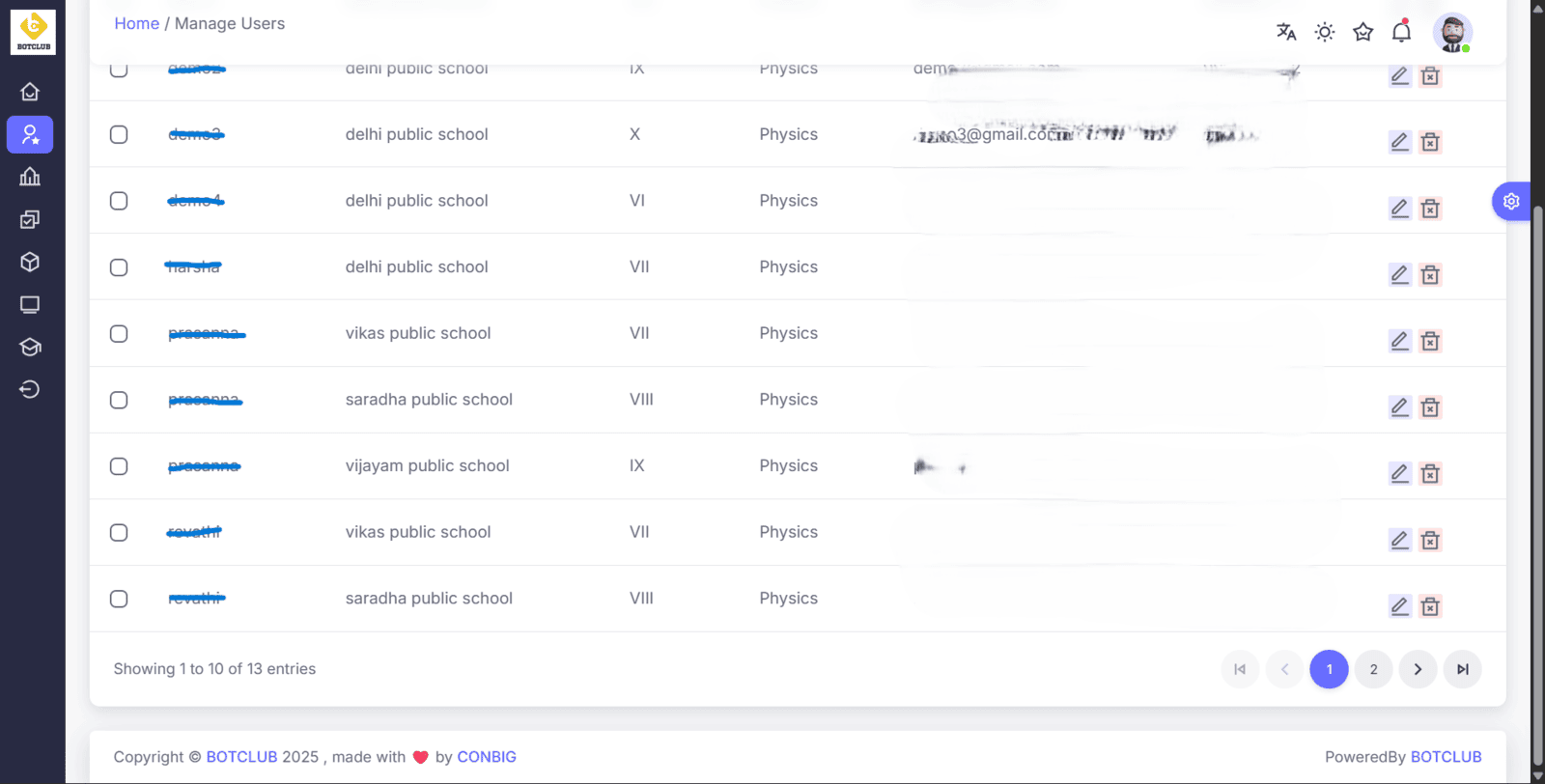Click the Manage Users breadcrumb text
1545x784 pixels.
tap(230, 23)
